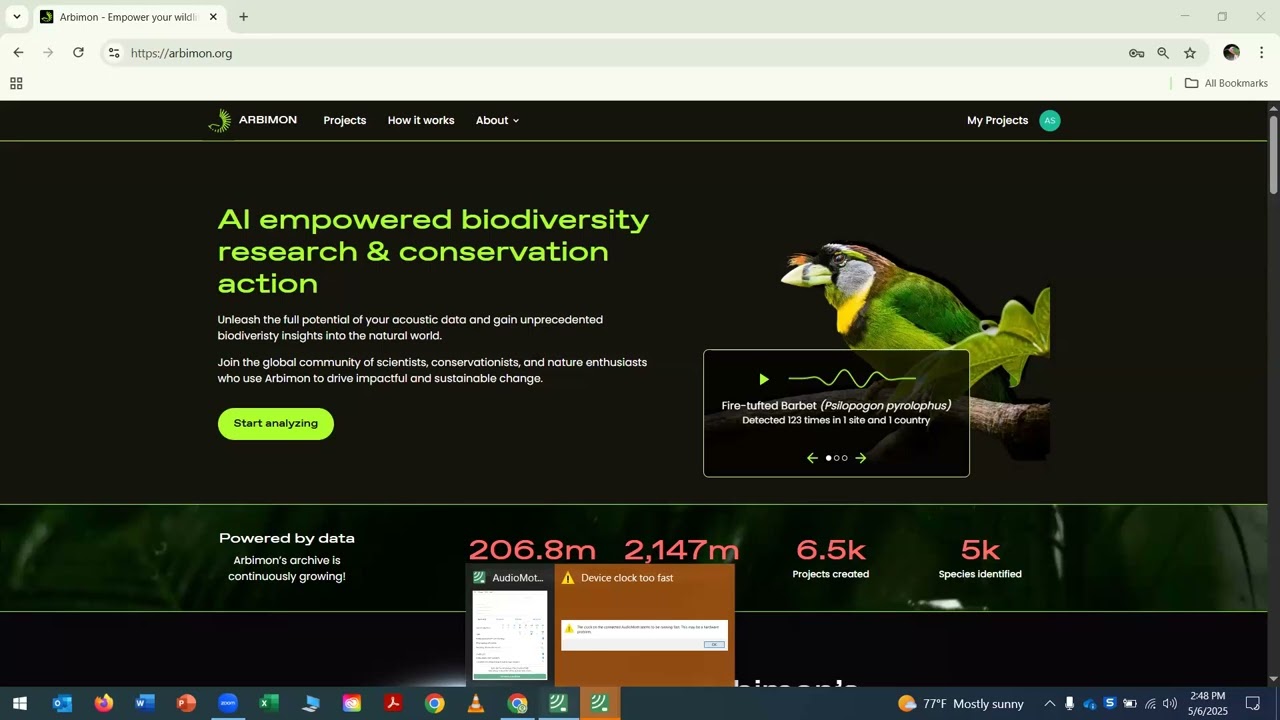
Task: Open the tab search dropdown arrow
Action: (x=17, y=17)
